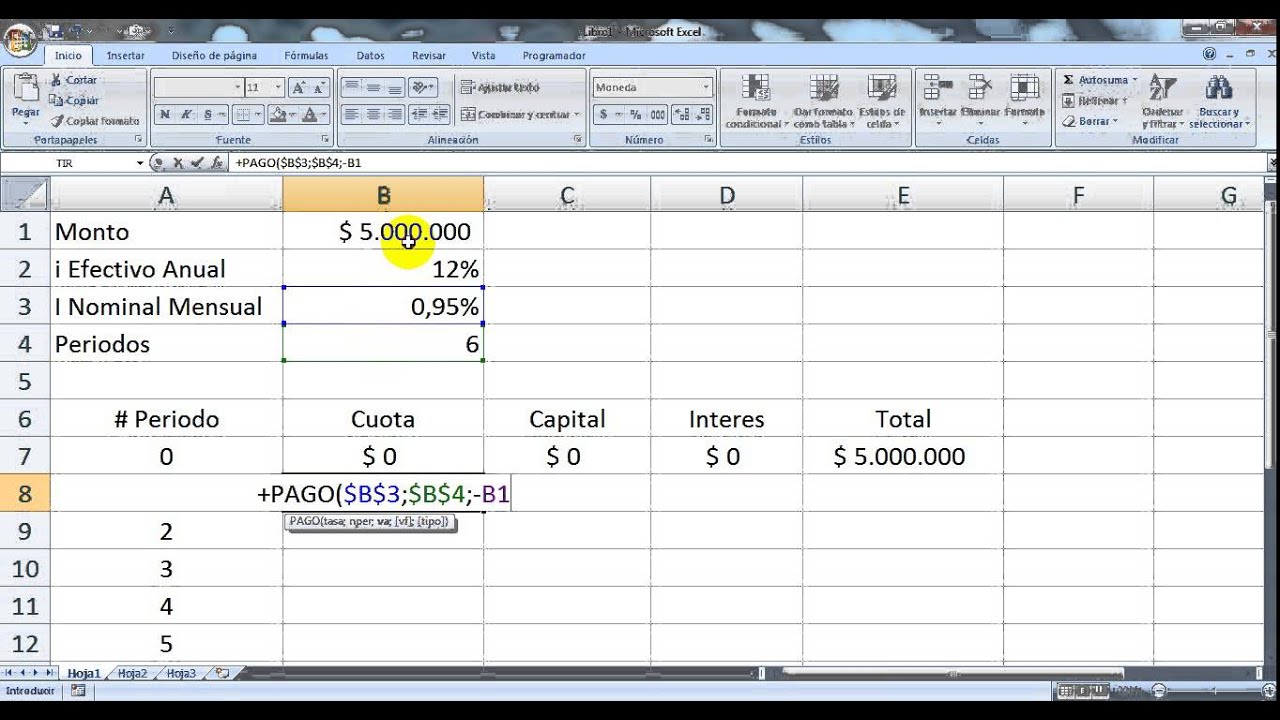Image resolution: width=1280 pixels, height=720 pixels.
Task: Open Dar formato como tabla menu
Action: point(823,101)
